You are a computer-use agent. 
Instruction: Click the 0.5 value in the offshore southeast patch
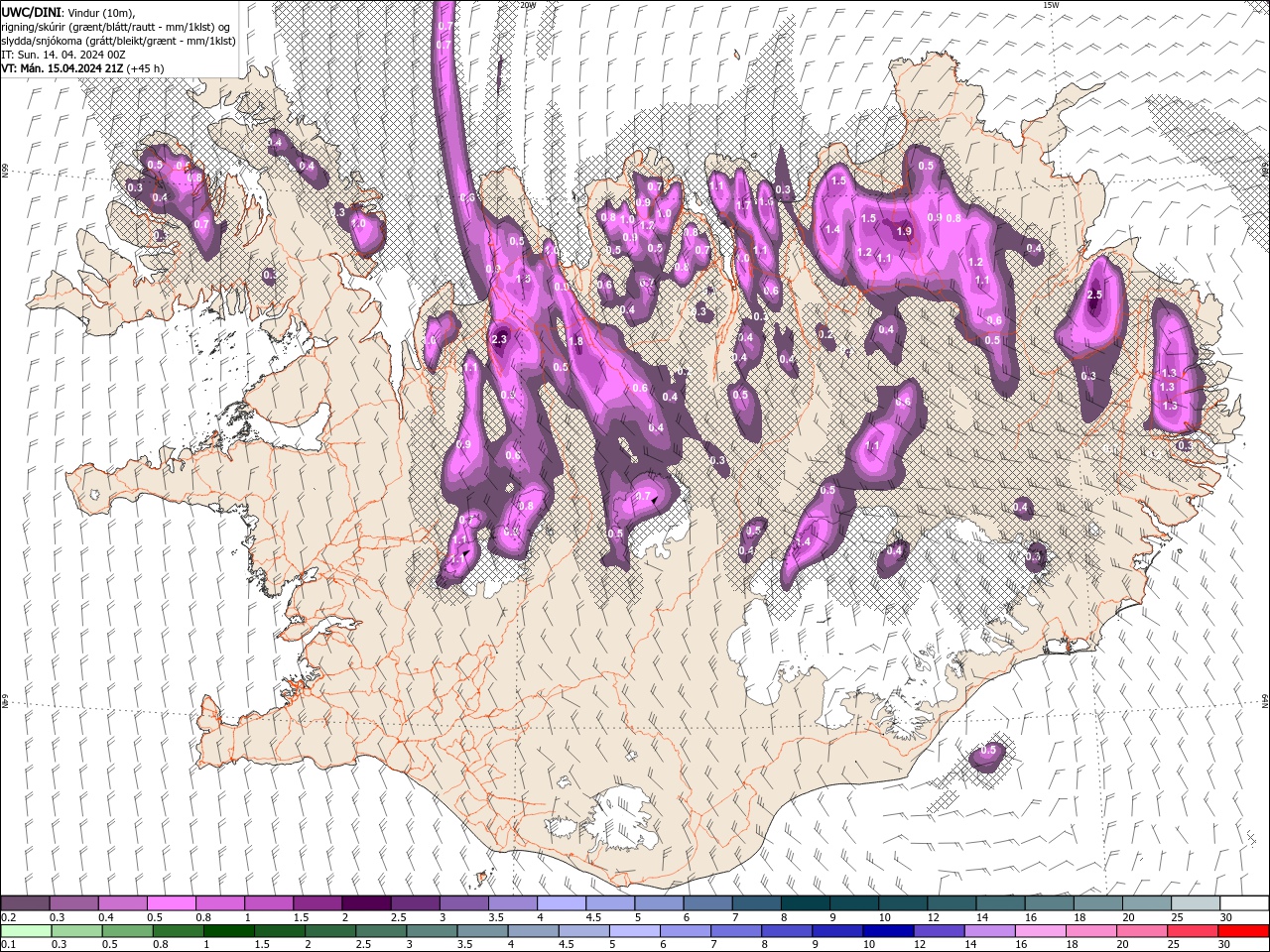(987, 751)
